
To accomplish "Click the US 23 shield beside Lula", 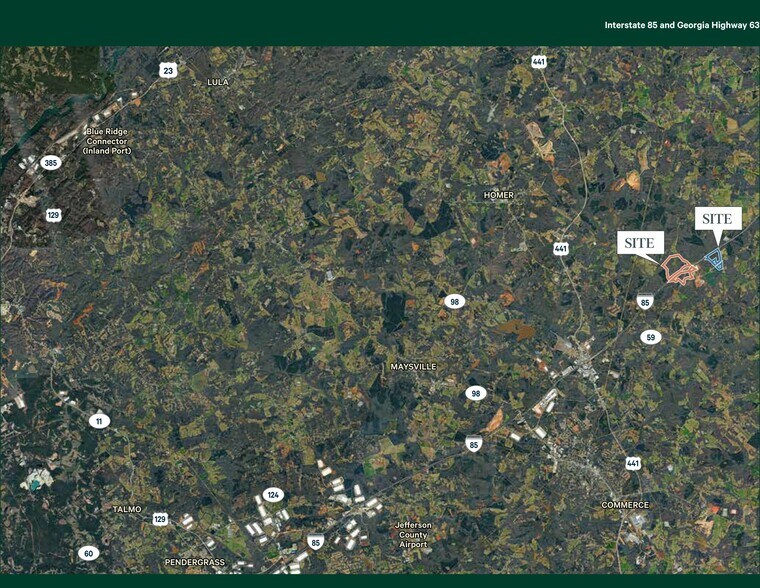I will click(x=168, y=71).
